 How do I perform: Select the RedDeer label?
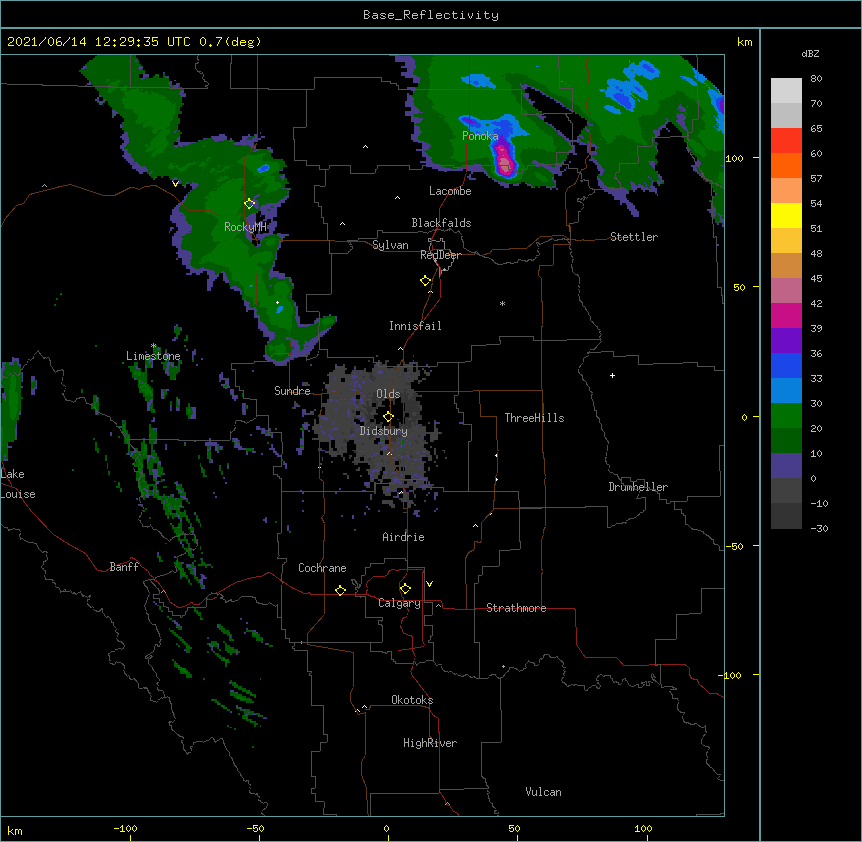tap(440, 255)
